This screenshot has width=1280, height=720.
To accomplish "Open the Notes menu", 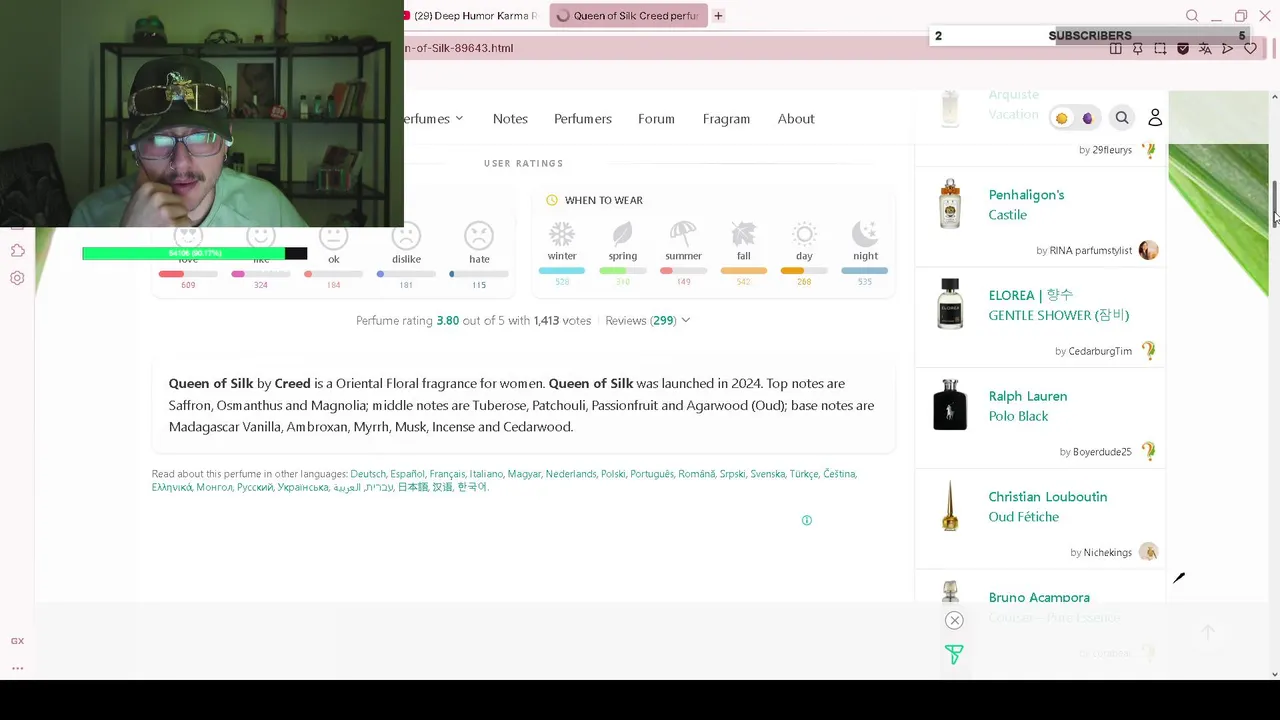I will 510,118.
